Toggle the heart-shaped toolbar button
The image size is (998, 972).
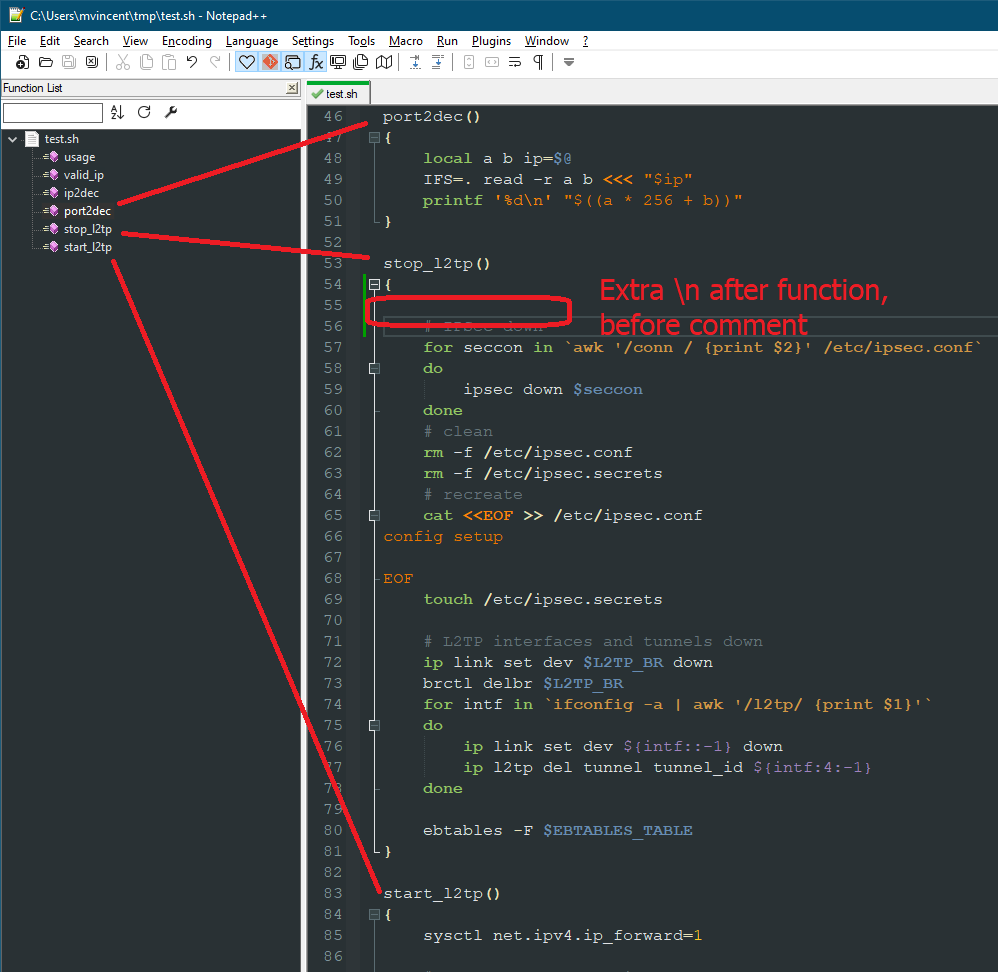pyautogui.click(x=247, y=62)
